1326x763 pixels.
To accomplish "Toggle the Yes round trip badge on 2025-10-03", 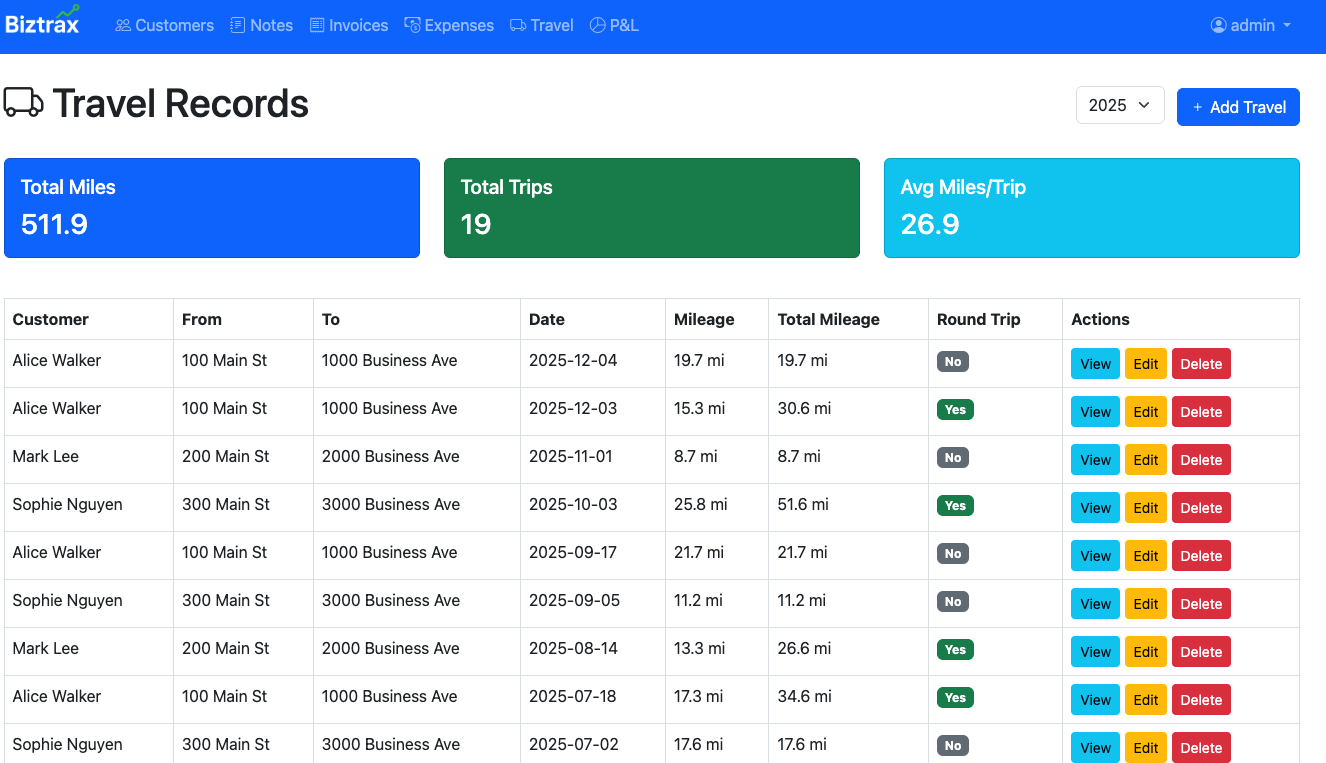I will (x=955, y=505).
